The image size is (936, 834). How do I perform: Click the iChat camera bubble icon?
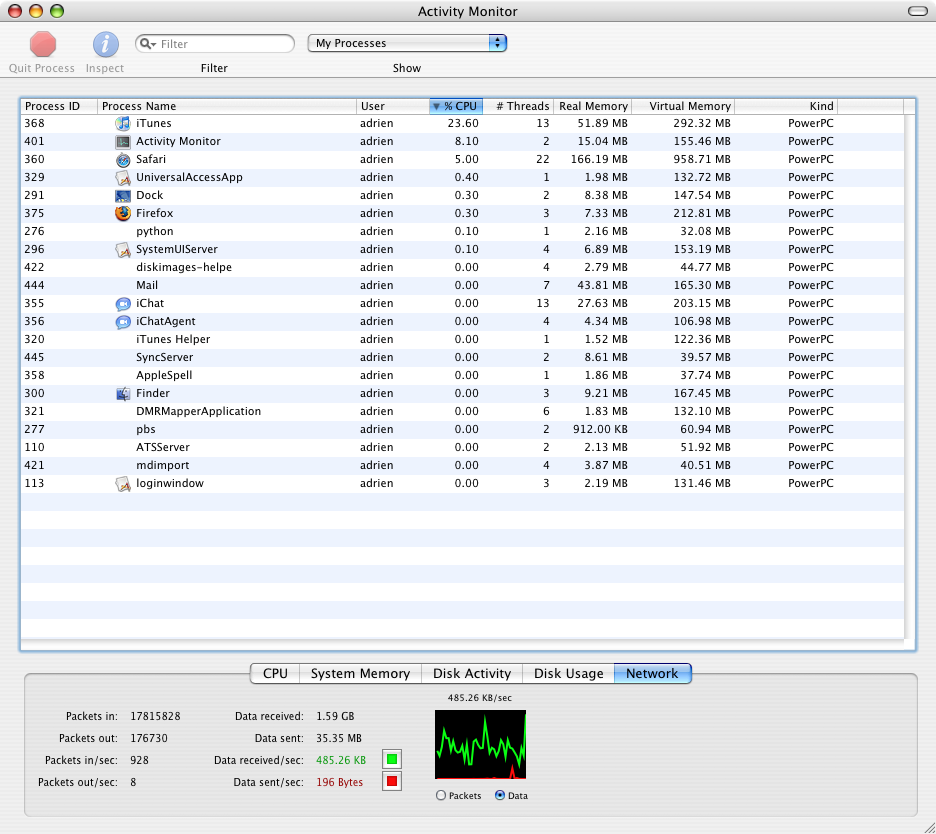123,303
